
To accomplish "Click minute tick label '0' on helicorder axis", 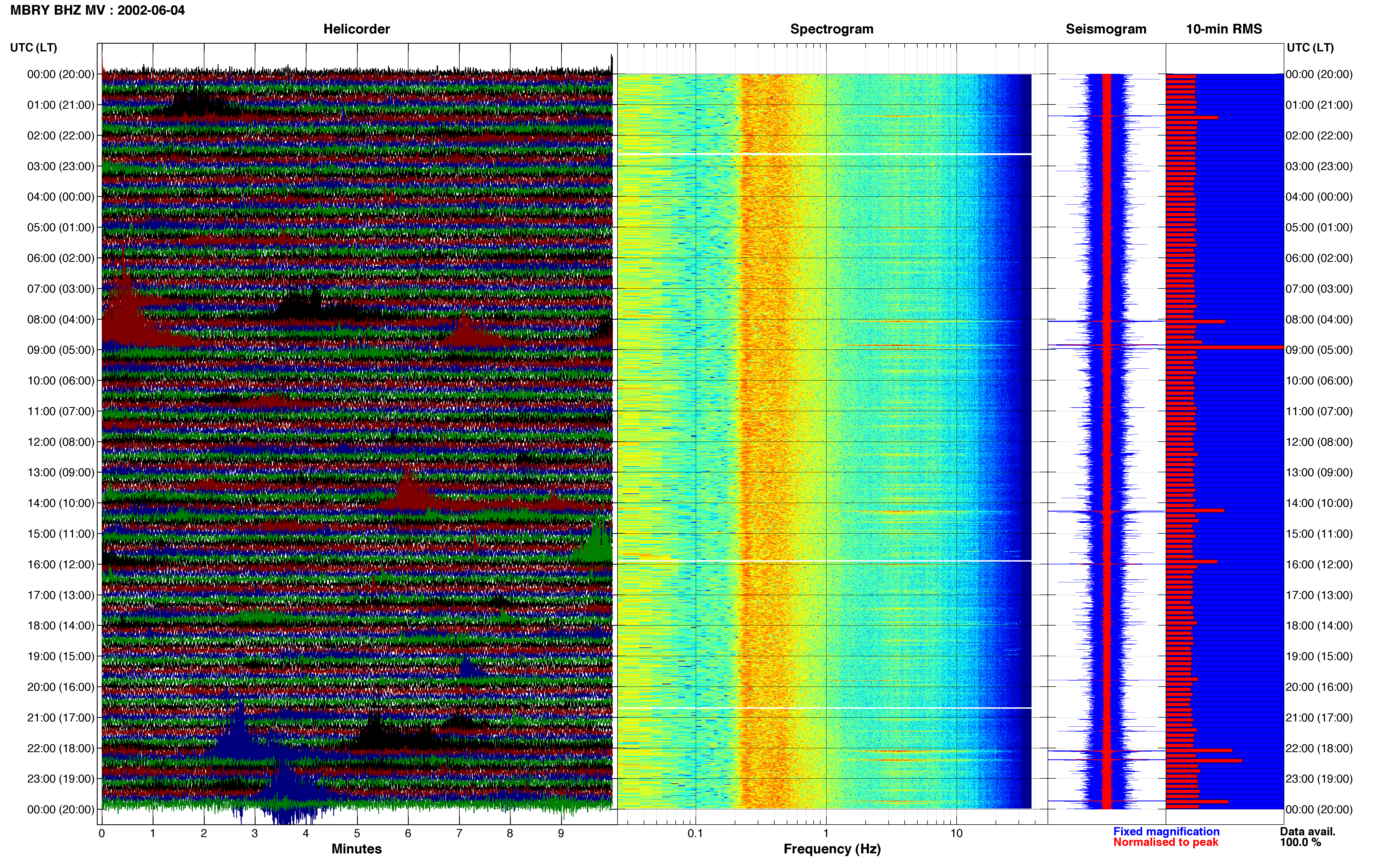I will (101, 833).
